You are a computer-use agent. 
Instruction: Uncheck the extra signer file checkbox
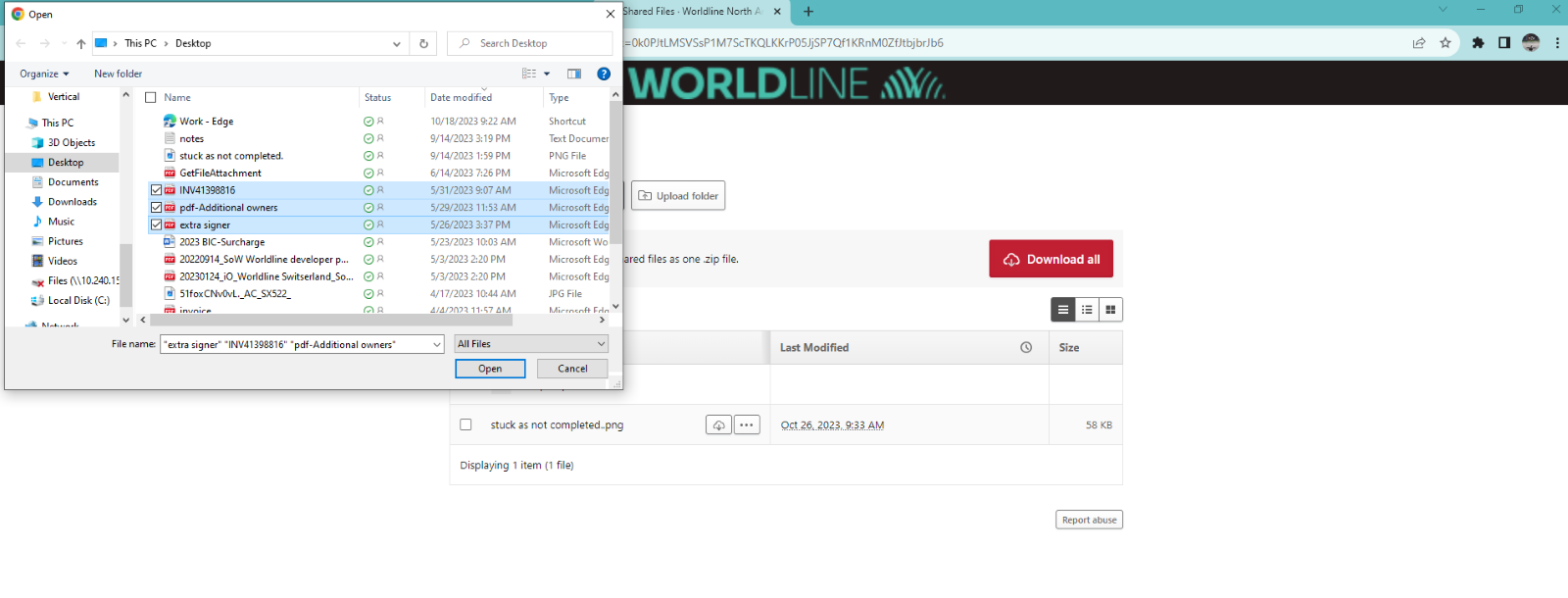156,224
